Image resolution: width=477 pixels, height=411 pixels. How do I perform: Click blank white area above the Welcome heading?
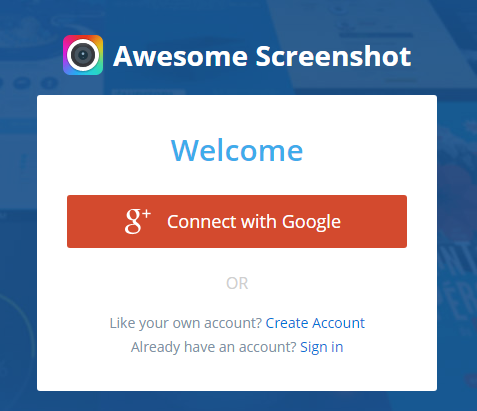click(237, 115)
